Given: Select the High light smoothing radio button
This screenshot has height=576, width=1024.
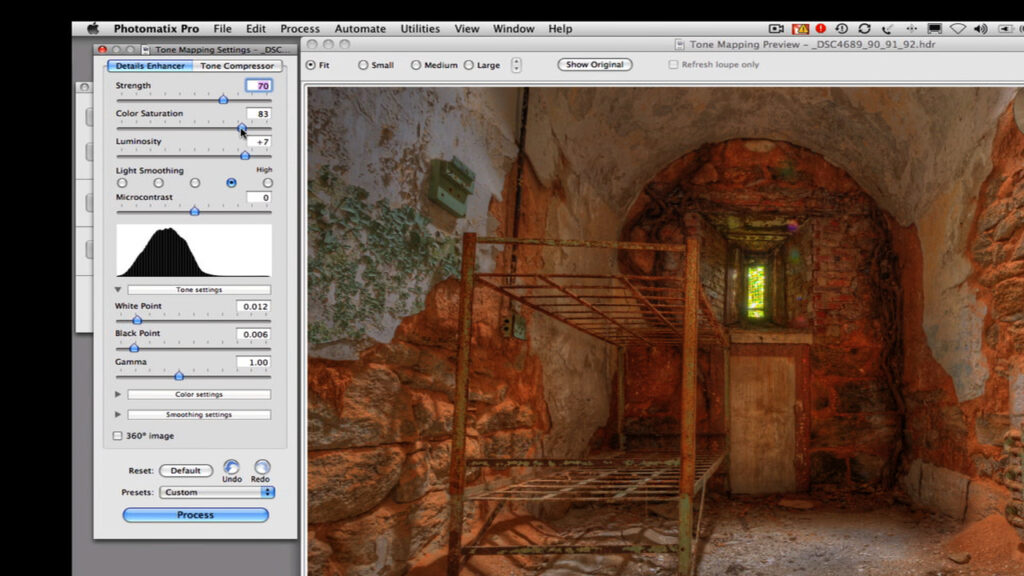Looking at the screenshot, I should 267,183.
